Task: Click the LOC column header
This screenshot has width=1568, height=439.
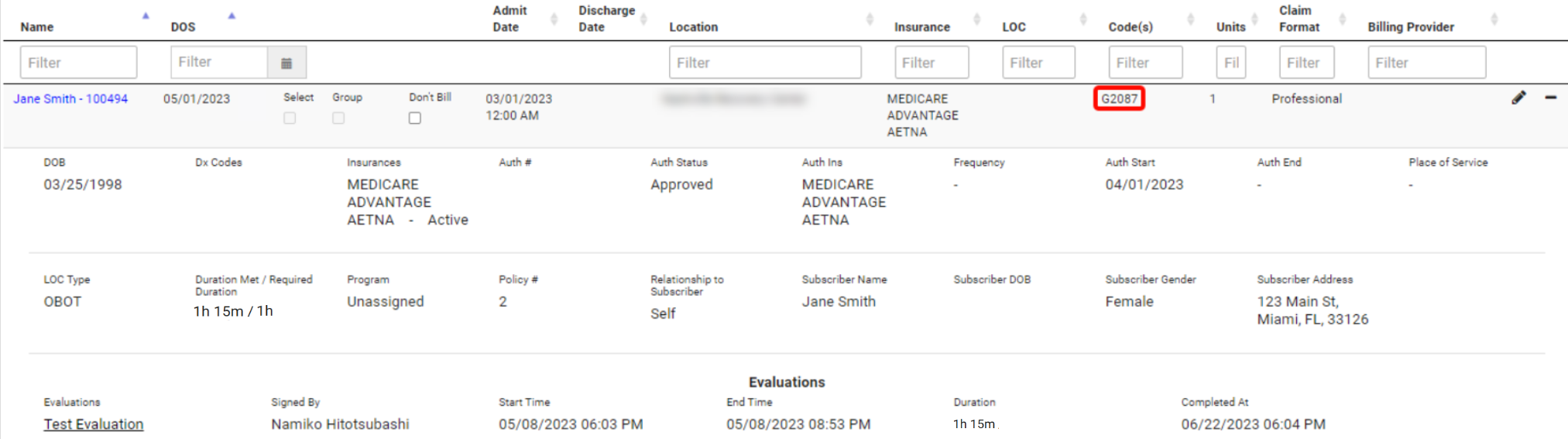Action: 1014,27
